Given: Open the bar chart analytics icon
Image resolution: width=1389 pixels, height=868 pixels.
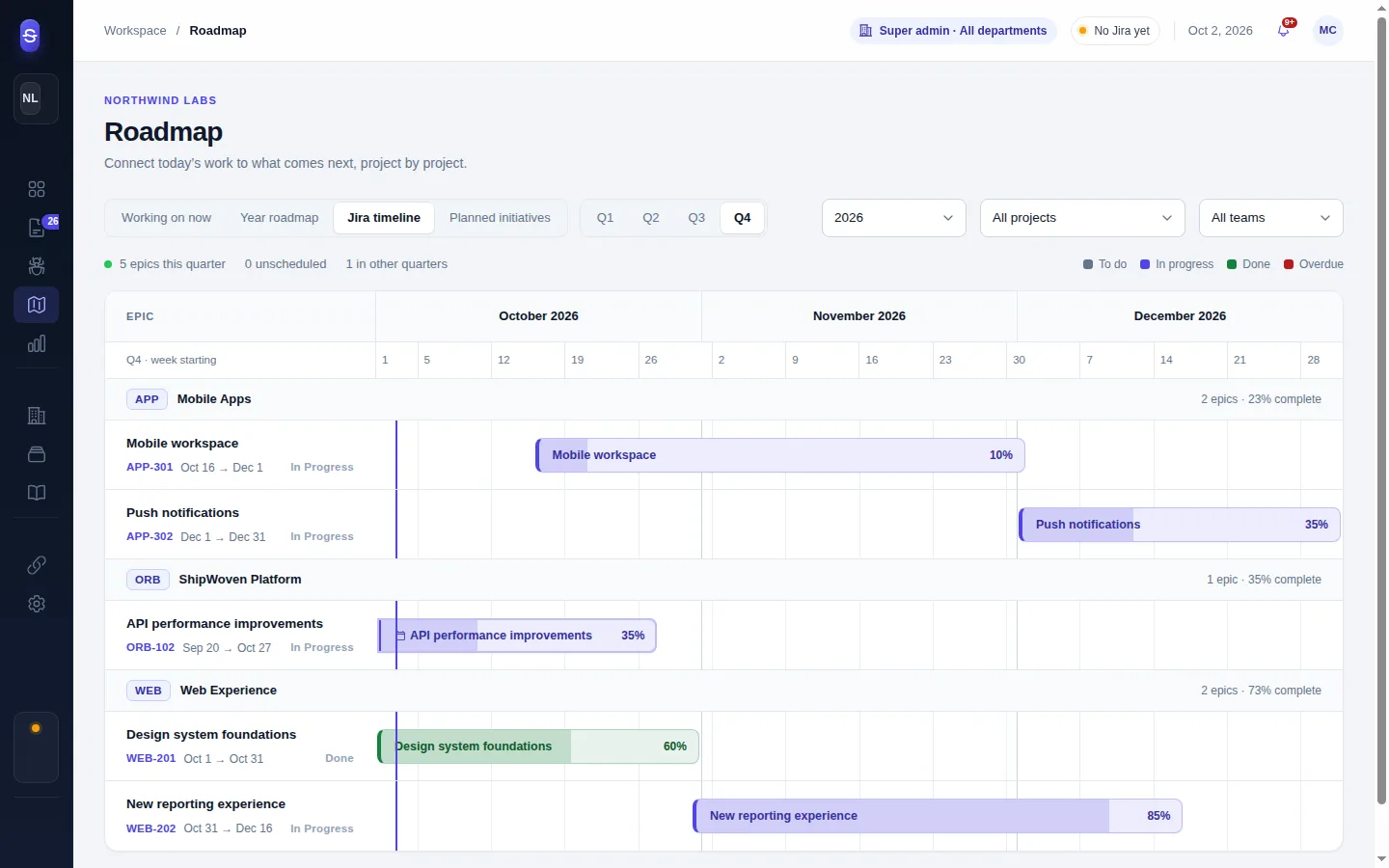Looking at the screenshot, I should (37, 343).
